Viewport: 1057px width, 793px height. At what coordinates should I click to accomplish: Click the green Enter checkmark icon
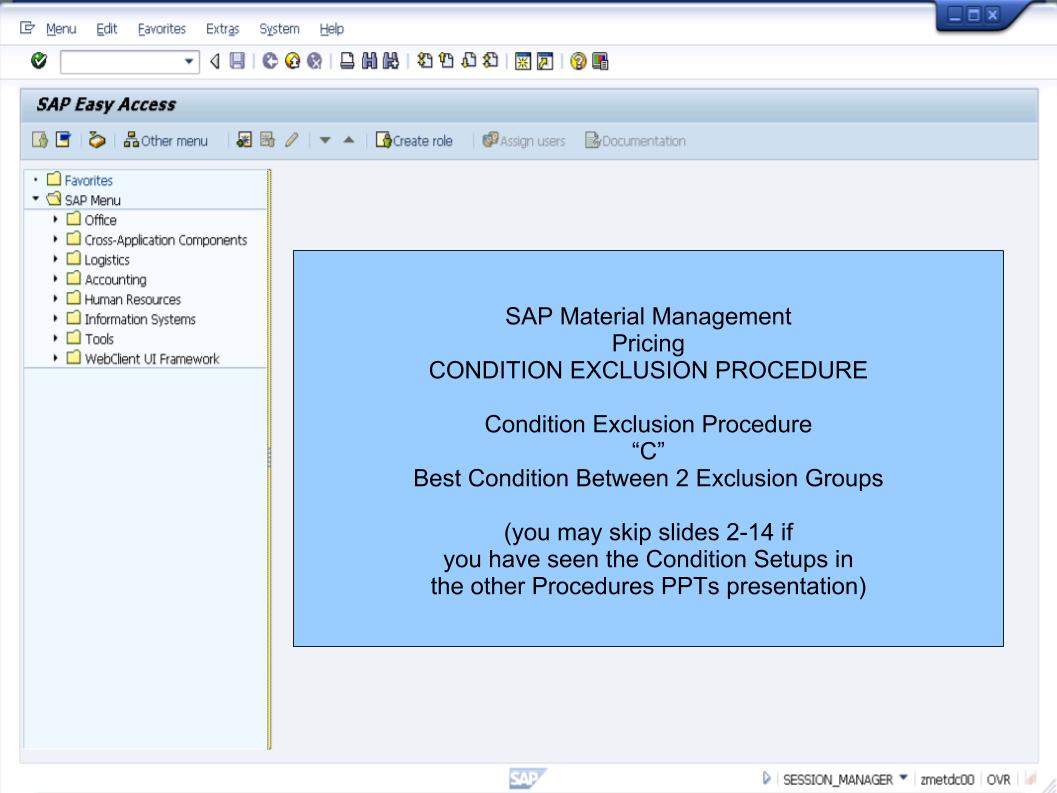(x=39, y=60)
